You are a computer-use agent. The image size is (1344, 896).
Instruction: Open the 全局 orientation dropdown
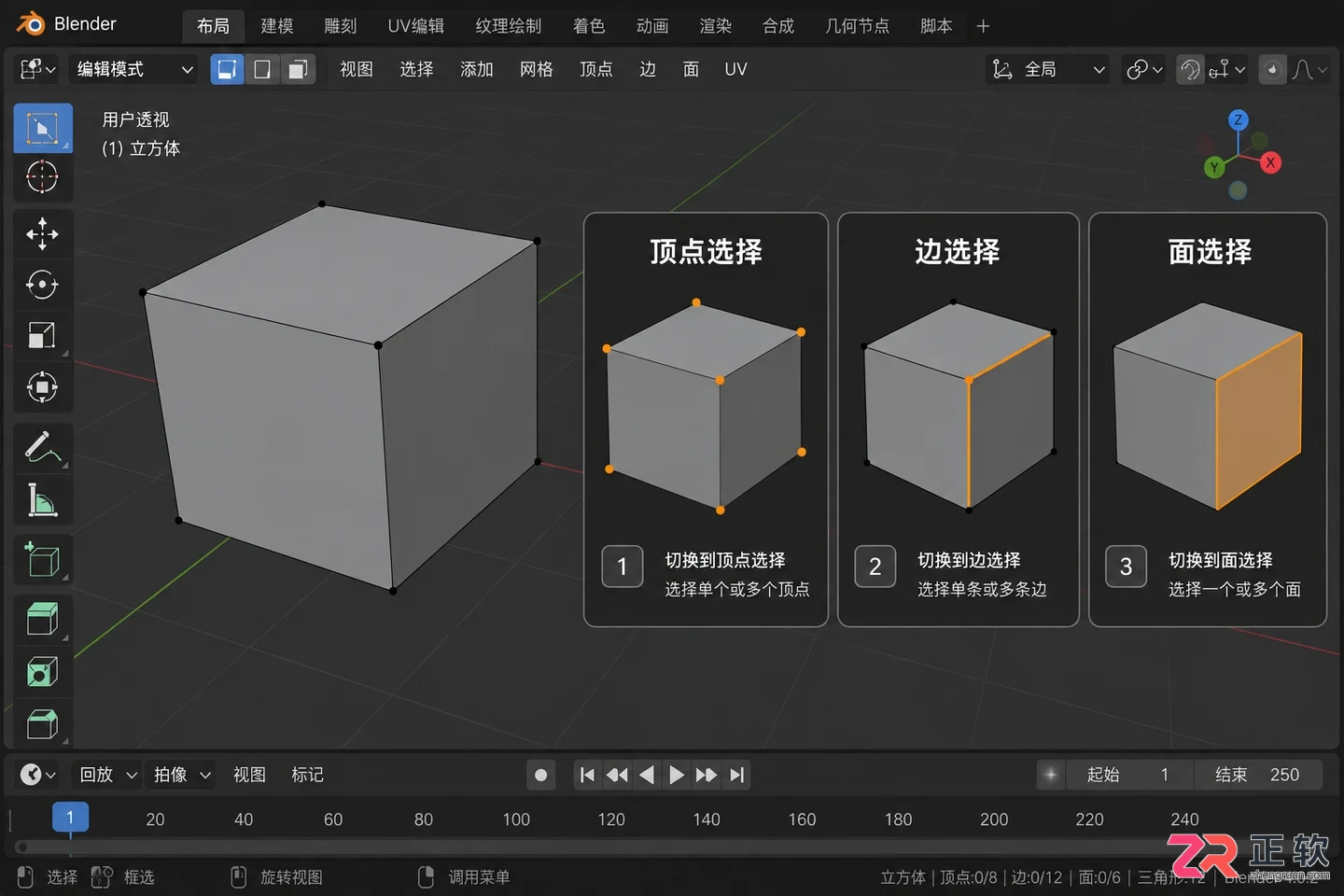click(x=1048, y=69)
